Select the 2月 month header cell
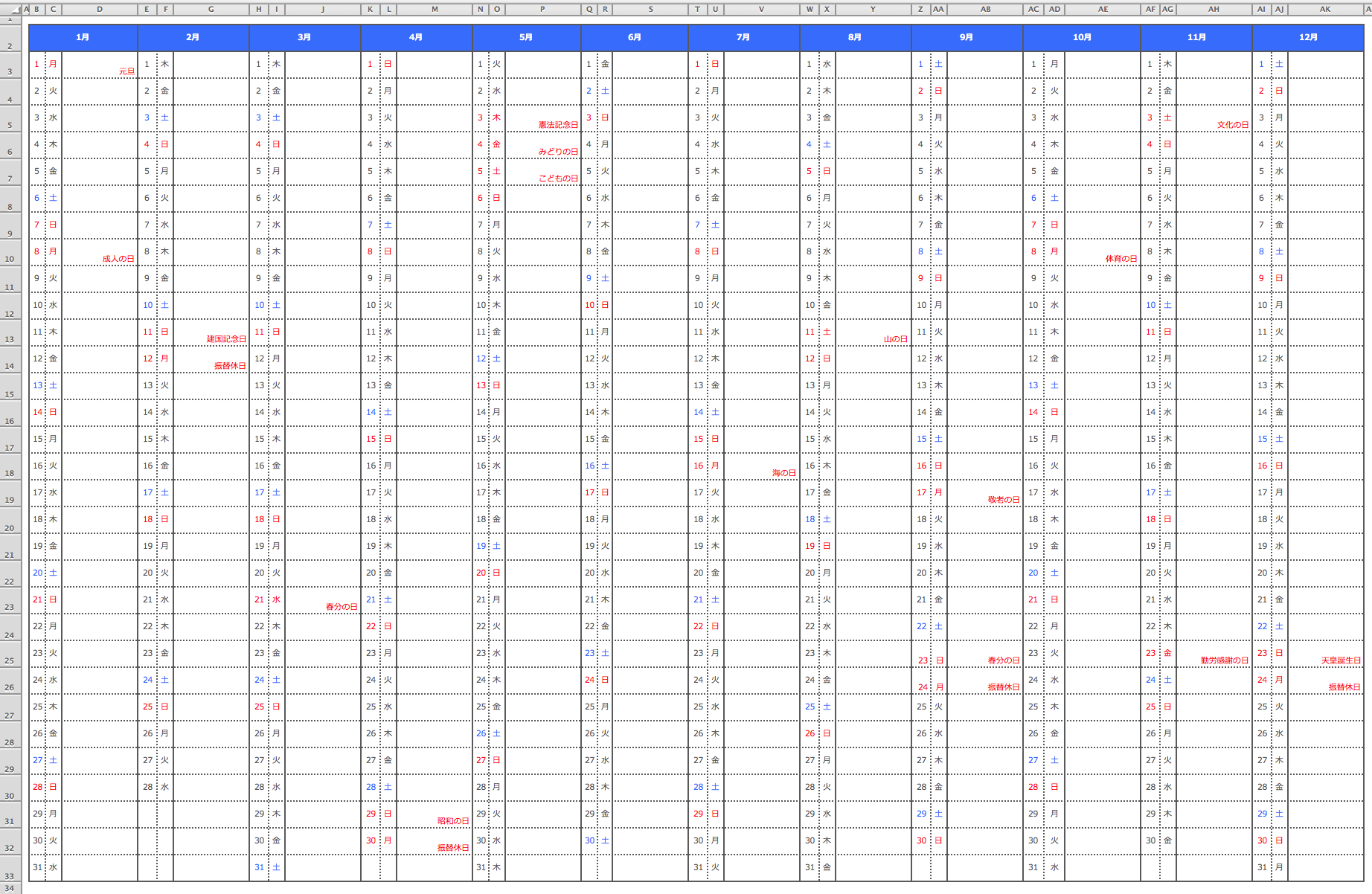Image resolution: width=1372 pixels, height=894 pixels. [x=193, y=37]
